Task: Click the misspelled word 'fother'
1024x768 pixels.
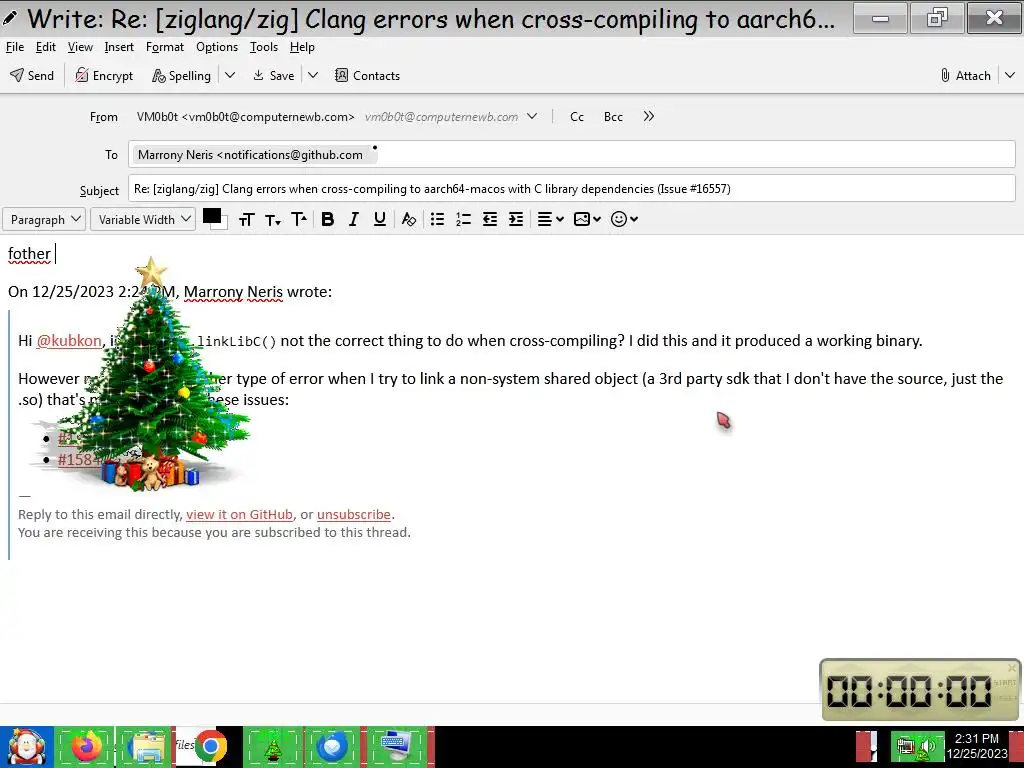Action: (x=29, y=254)
